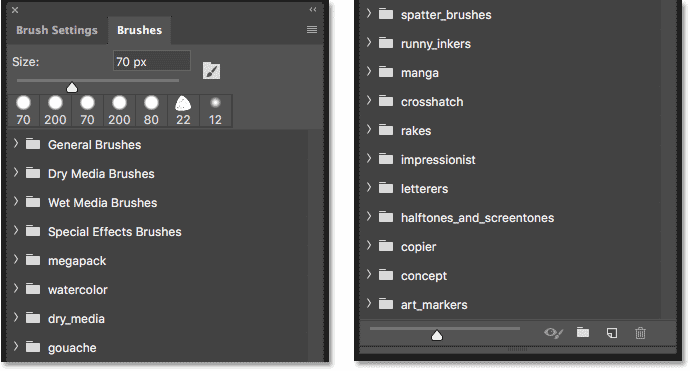The height and width of the screenshot is (371, 690).
Task: Select the triangular recent brush sized 22
Action: coord(183,111)
